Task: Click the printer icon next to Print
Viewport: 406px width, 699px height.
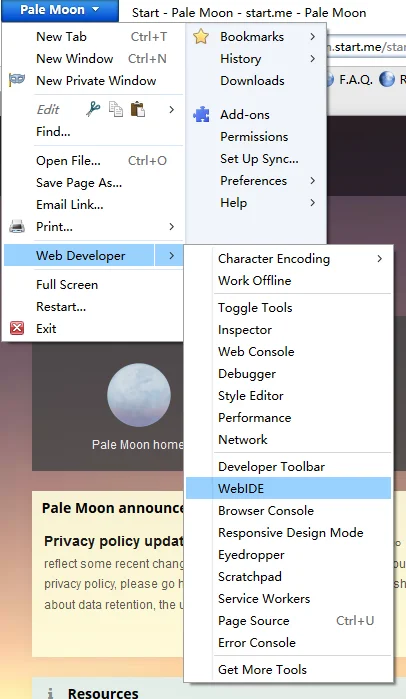Action: 17,226
